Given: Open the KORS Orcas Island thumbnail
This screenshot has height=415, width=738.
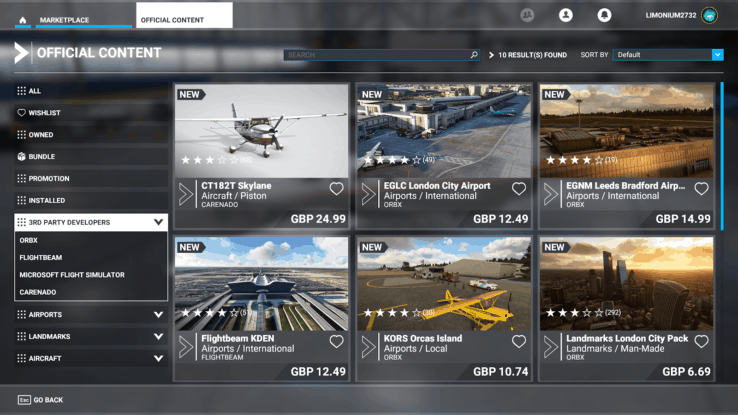Looking at the screenshot, I should point(444,284).
